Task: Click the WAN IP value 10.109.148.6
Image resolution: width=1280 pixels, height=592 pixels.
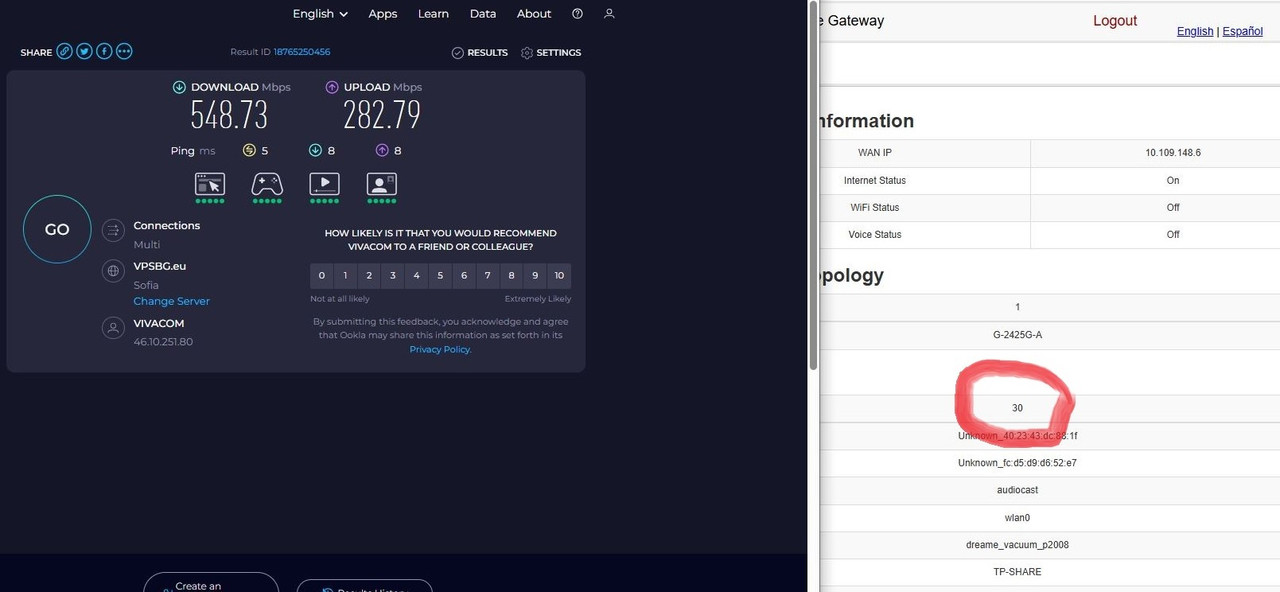Action: click(x=1173, y=153)
